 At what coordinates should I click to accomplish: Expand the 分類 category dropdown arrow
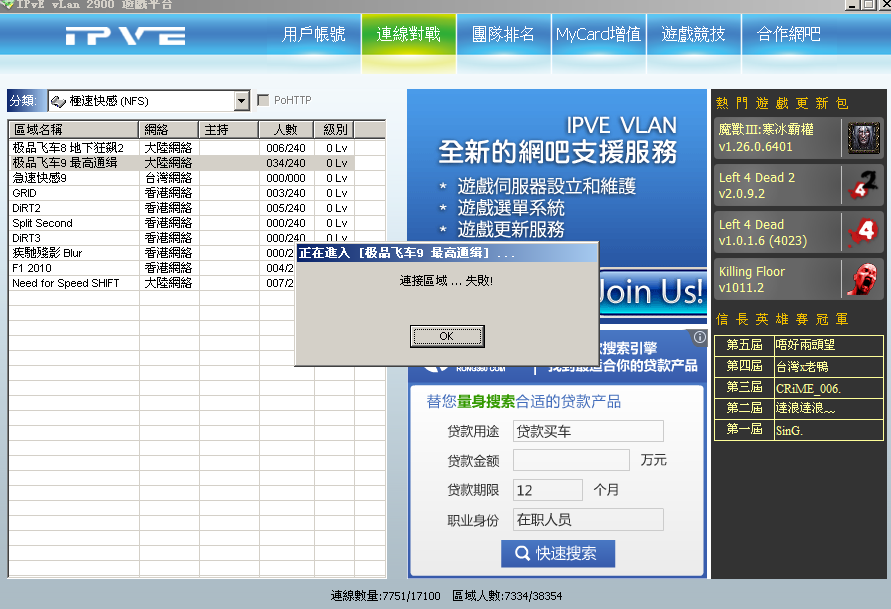241,101
